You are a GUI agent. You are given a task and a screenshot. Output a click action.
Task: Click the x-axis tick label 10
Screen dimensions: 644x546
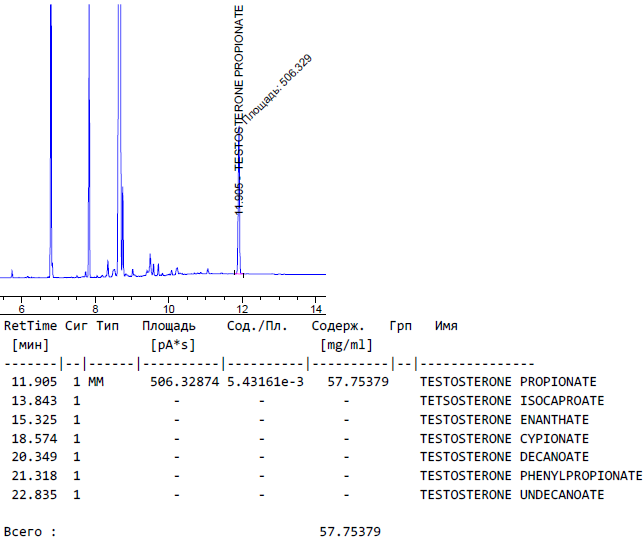(168, 303)
